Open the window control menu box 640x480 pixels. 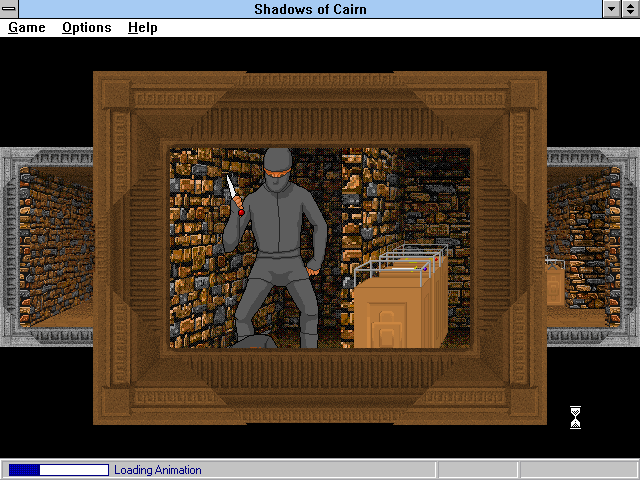(9, 9)
